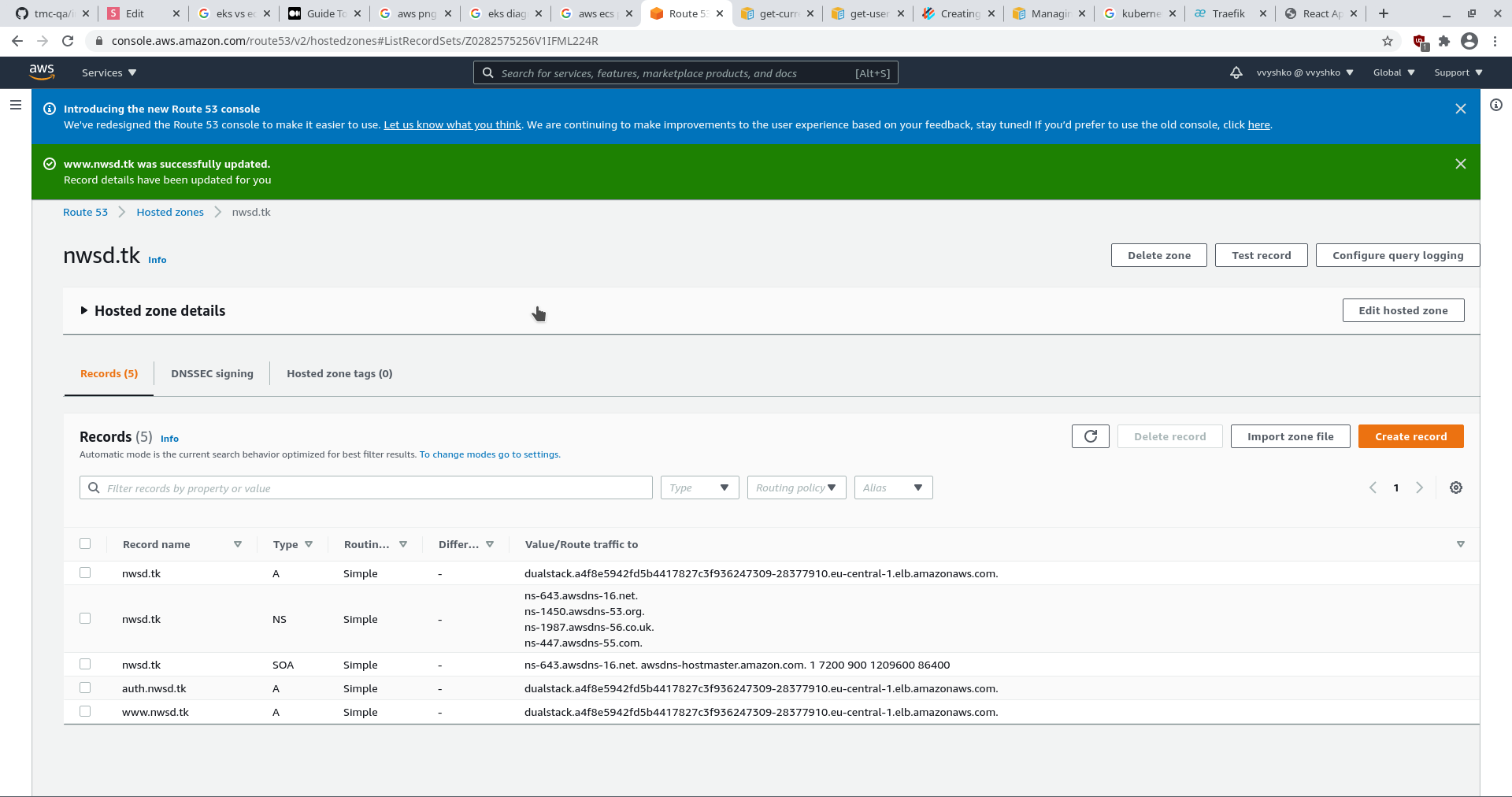Image resolution: width=1512 pixels, height=797 pixels.
Task: Follow the 'Let us know what you think' link
Action: [x=452, y=124]
